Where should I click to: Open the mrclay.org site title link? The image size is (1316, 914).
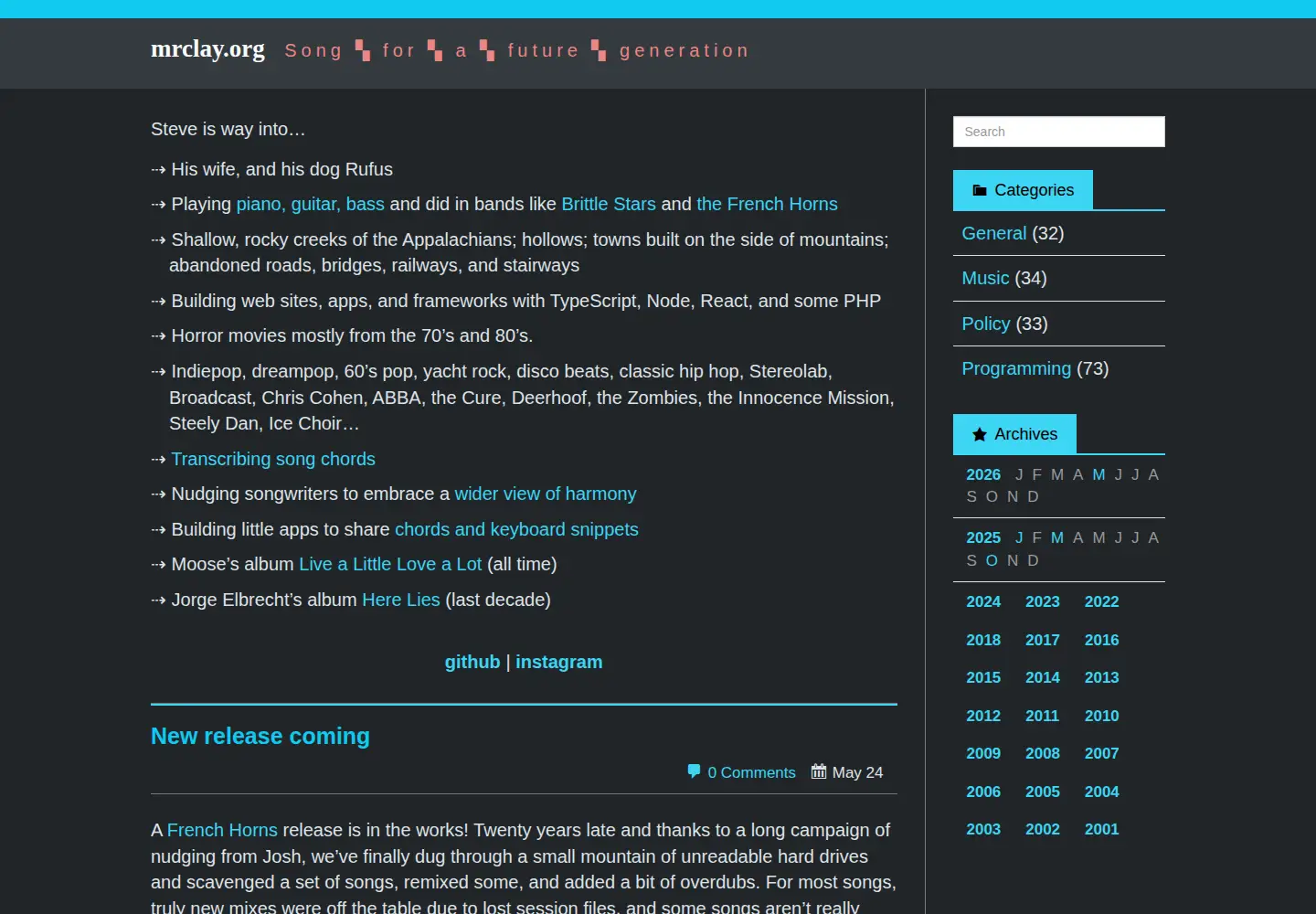(x=207, y=48)
